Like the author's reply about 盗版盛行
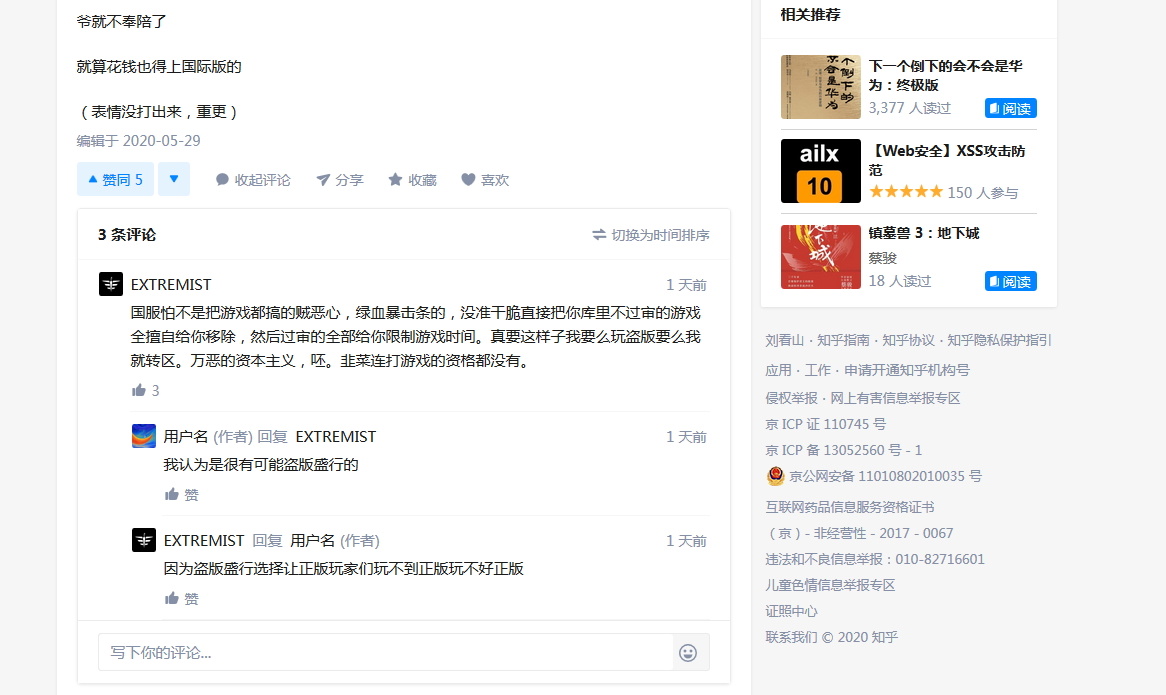The width and height of the screenshot is (1166, 695). (181, 494)
